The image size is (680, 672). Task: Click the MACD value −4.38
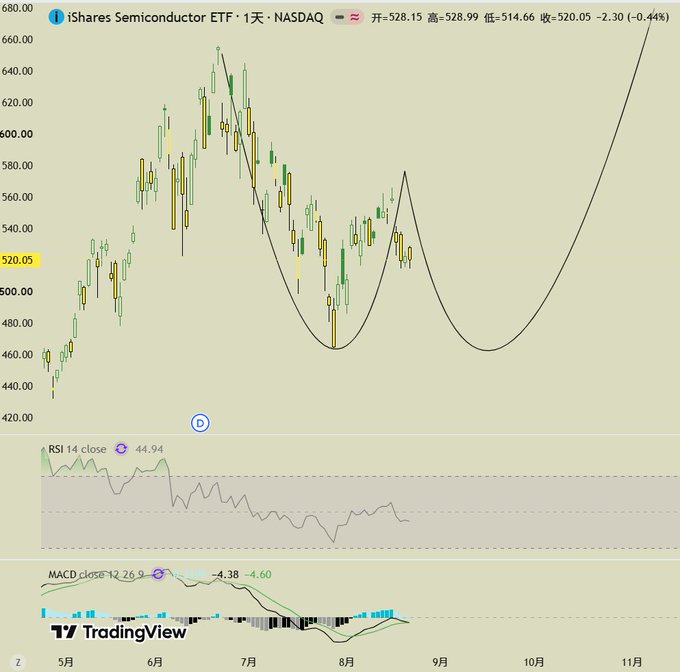(x=225, y=574)
